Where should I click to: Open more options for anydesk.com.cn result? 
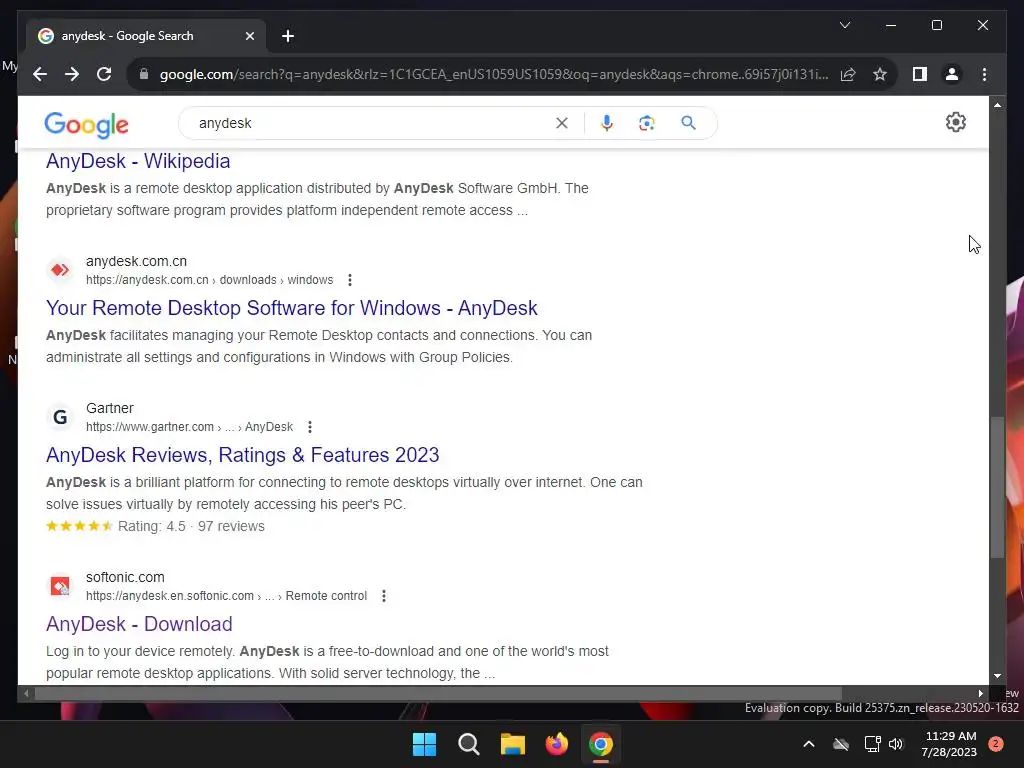[x=350, y=280]
